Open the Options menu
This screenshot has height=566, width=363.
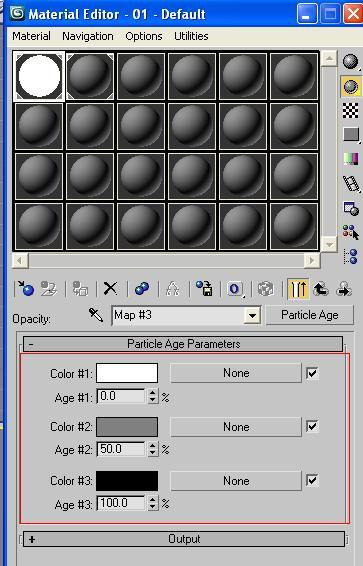pyautogui.click(x=144, y=36)
